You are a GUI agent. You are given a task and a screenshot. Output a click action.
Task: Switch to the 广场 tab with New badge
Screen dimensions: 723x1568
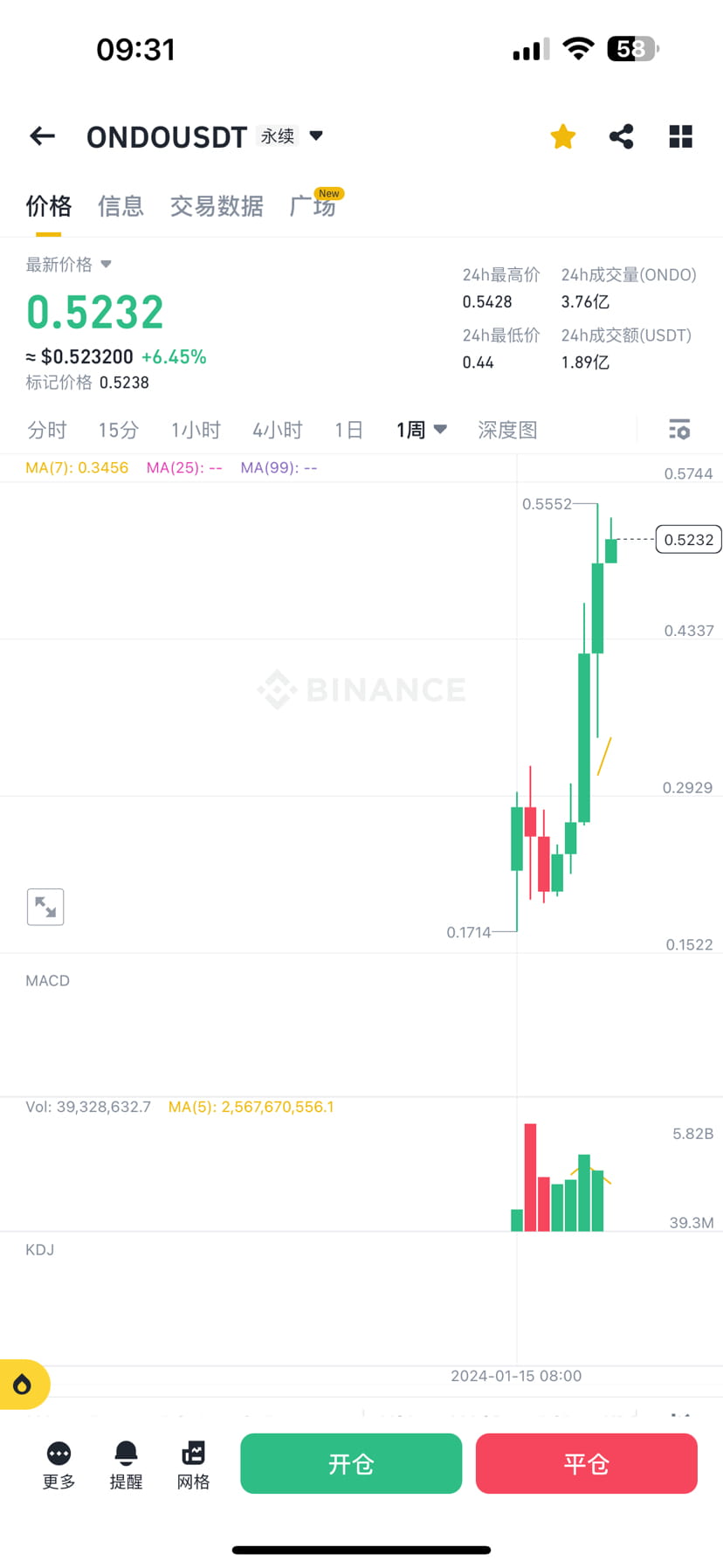pyautogui.click(x=313, y=206)
